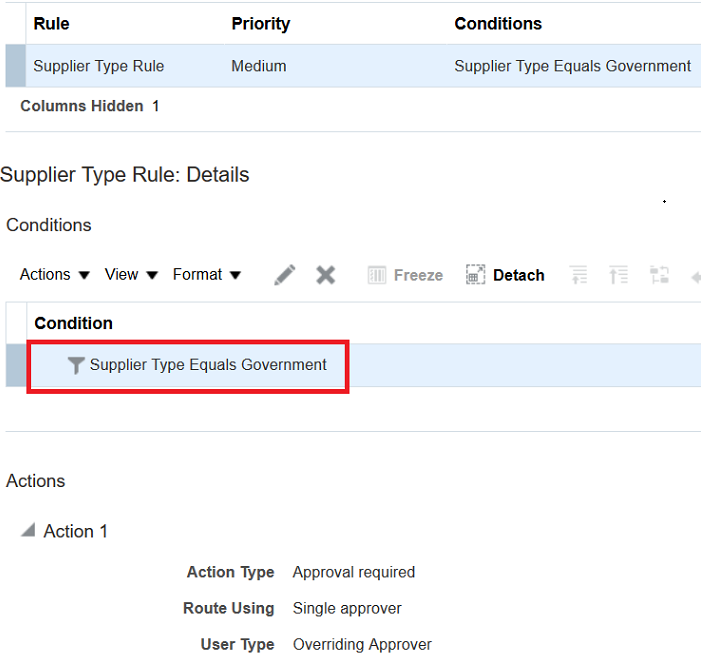Select the Supplier Type Equals Government condition
Image resolution: width=701 pixels, height=661 pixels.
point(208,365)
